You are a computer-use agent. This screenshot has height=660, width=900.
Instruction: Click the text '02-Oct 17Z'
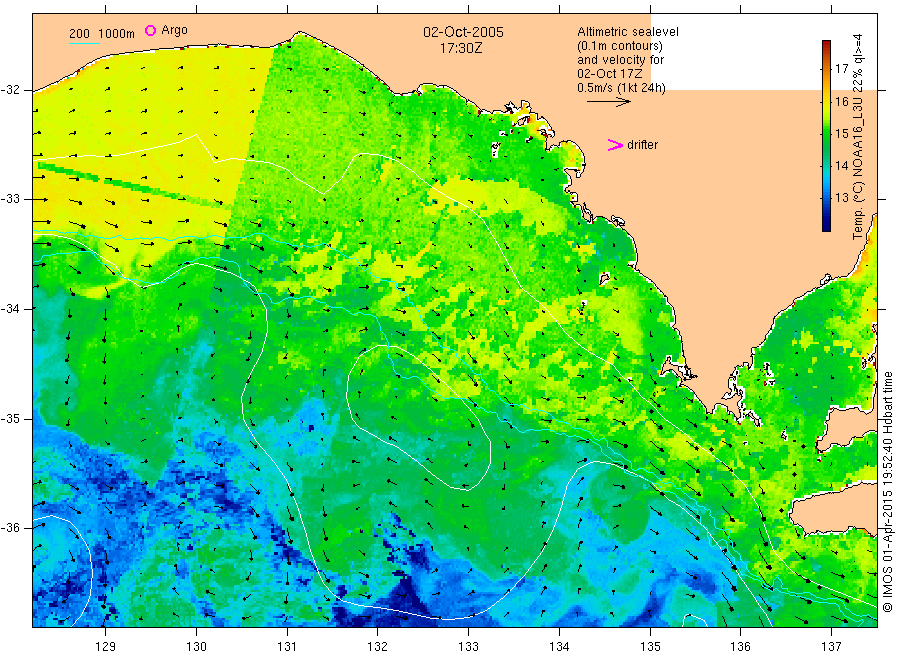tap(610, 73)
